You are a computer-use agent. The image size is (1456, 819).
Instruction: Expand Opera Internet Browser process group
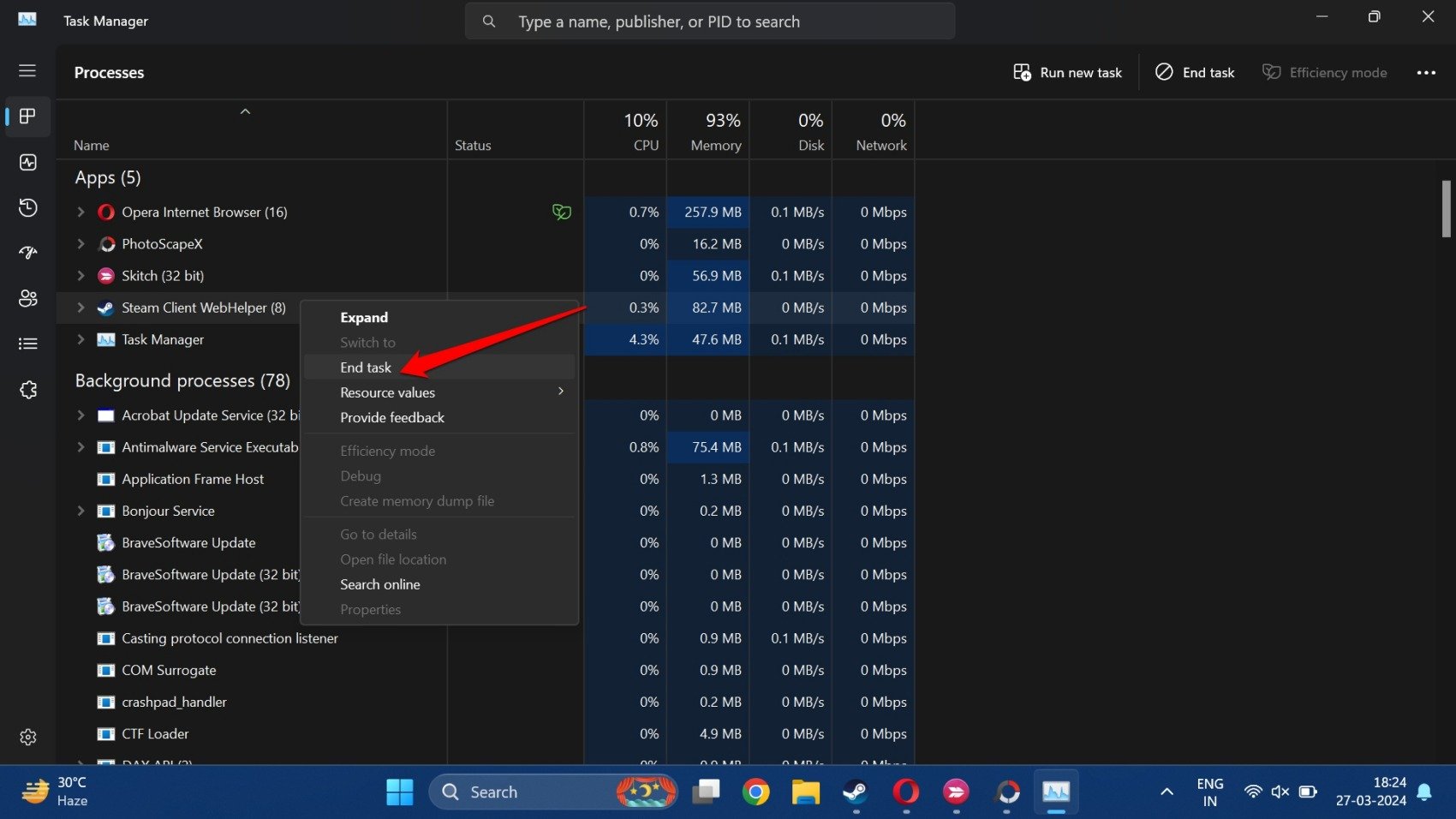point(81,212)
